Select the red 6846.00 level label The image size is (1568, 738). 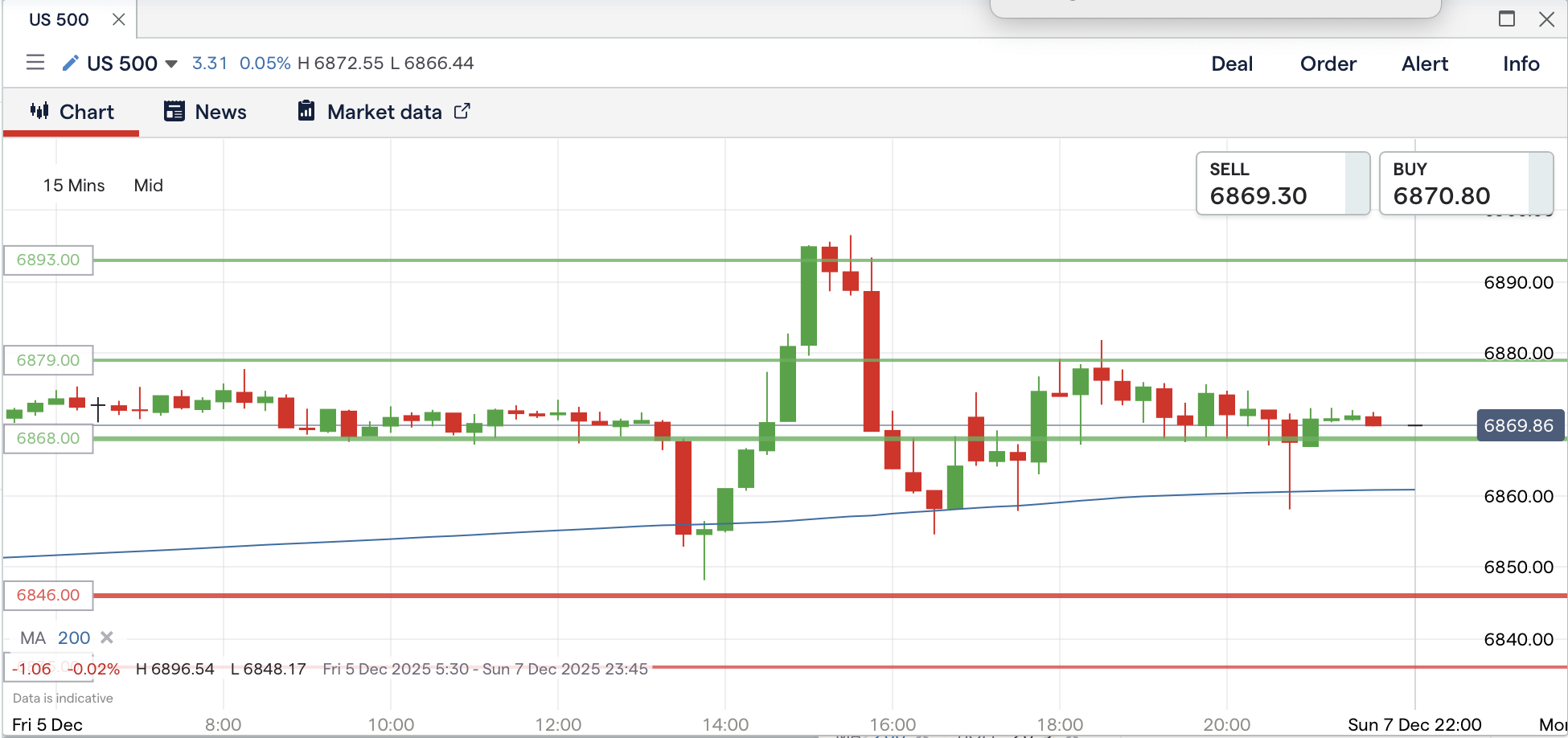coord(48,595)
